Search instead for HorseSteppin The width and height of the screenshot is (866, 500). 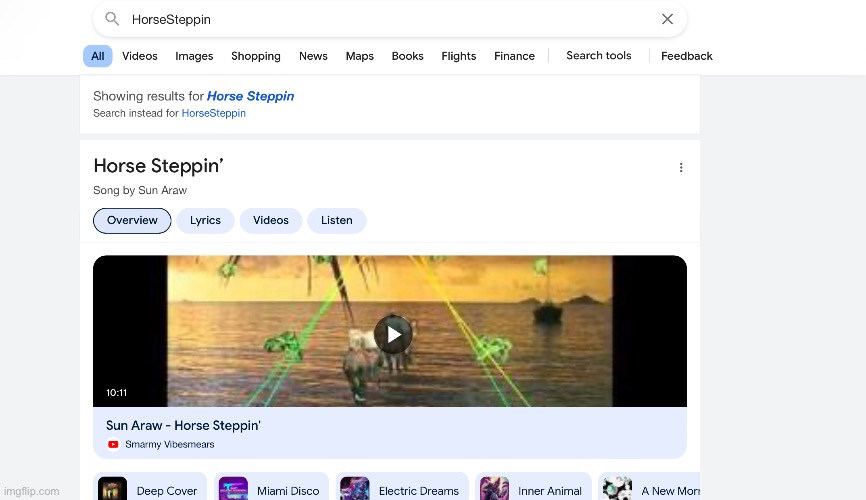tap(213, 114)
